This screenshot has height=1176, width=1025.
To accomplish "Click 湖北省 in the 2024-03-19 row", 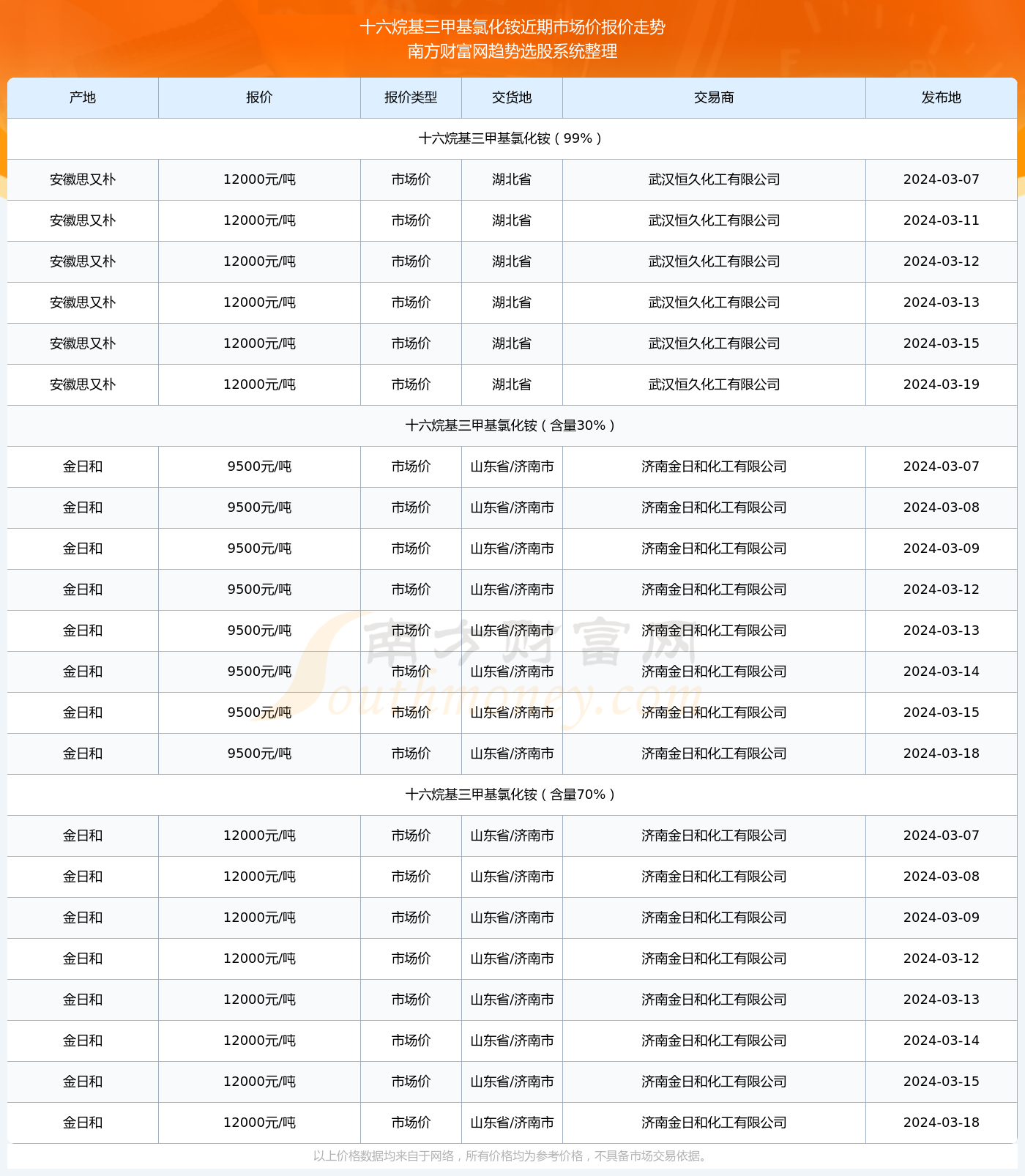I will (x=512, y=384).
